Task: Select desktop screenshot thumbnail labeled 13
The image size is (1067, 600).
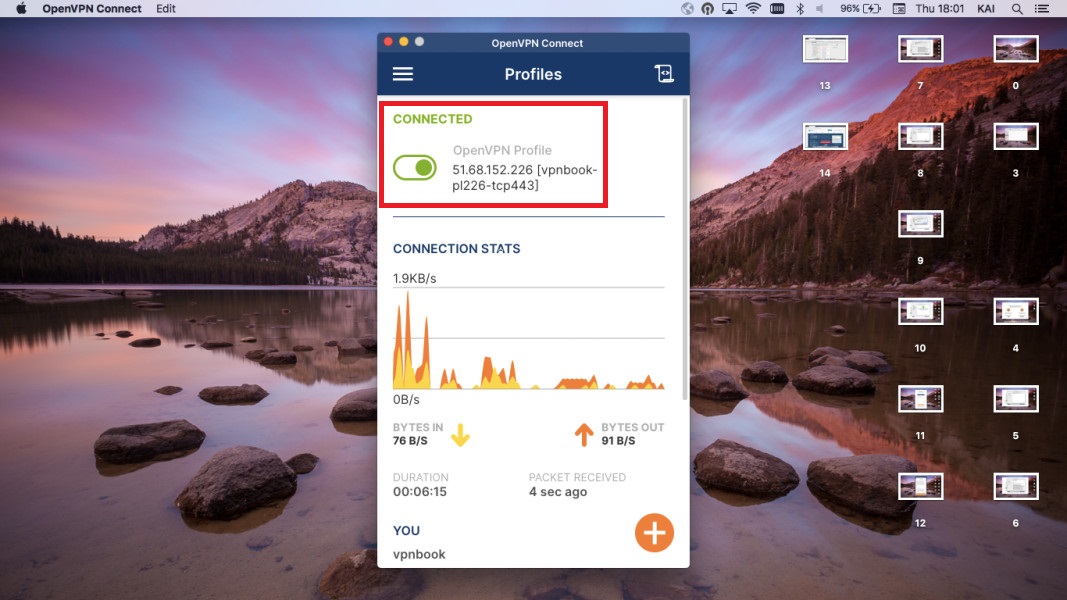Action: click(825, 49)
